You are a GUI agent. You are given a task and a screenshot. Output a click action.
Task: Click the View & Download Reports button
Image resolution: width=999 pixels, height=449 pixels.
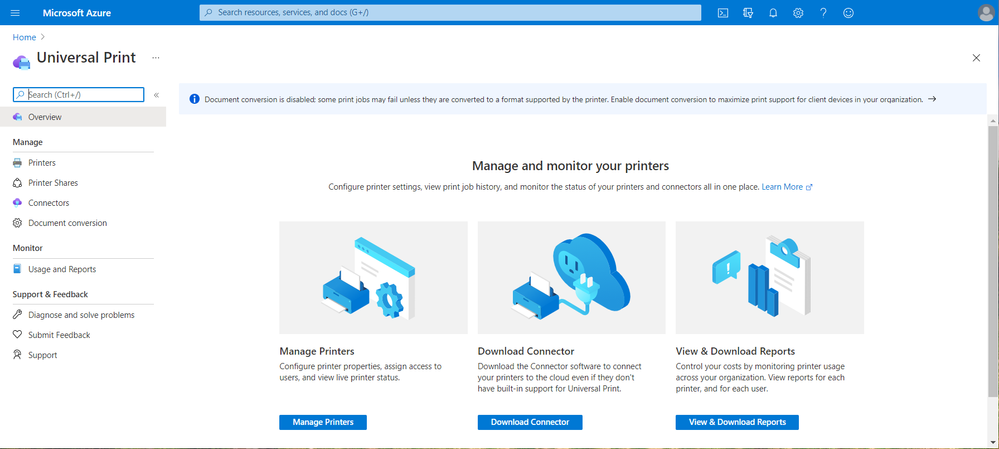coord(737,422)
